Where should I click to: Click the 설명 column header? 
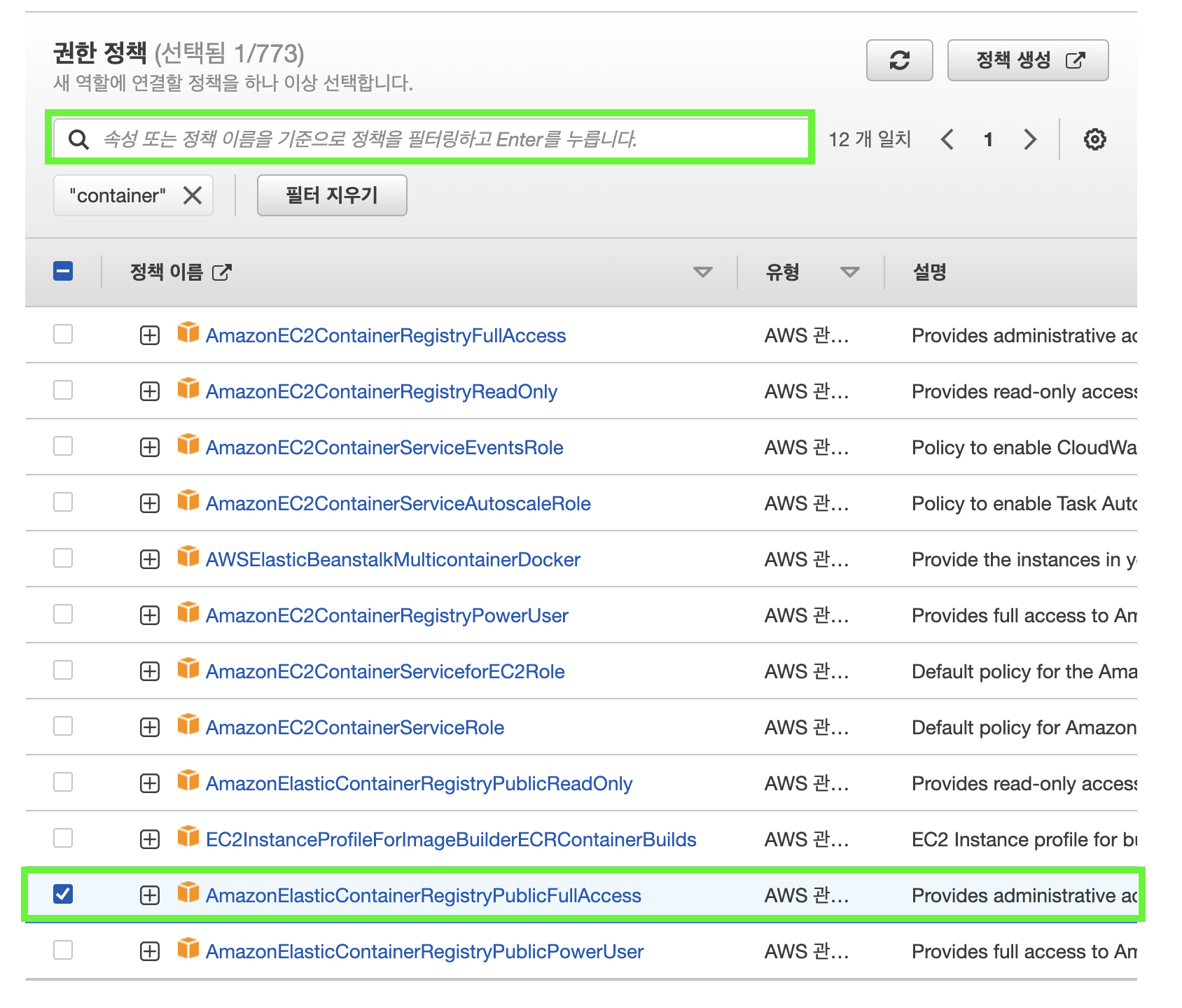point(929,272)
